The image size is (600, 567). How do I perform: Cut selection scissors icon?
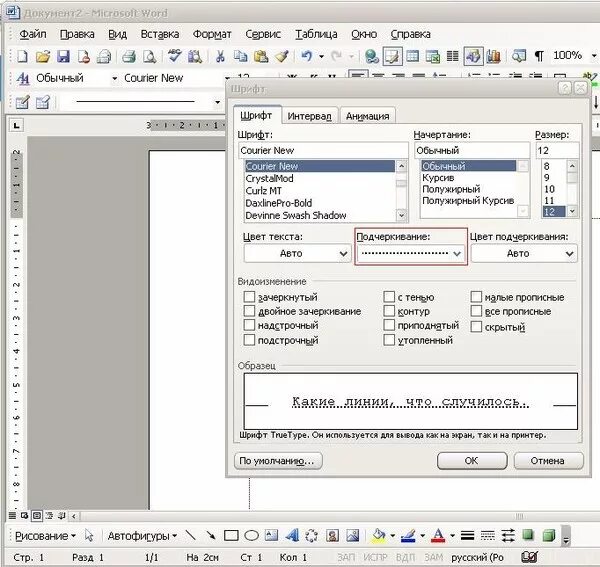pyautogui.click(x=220, y=57)
